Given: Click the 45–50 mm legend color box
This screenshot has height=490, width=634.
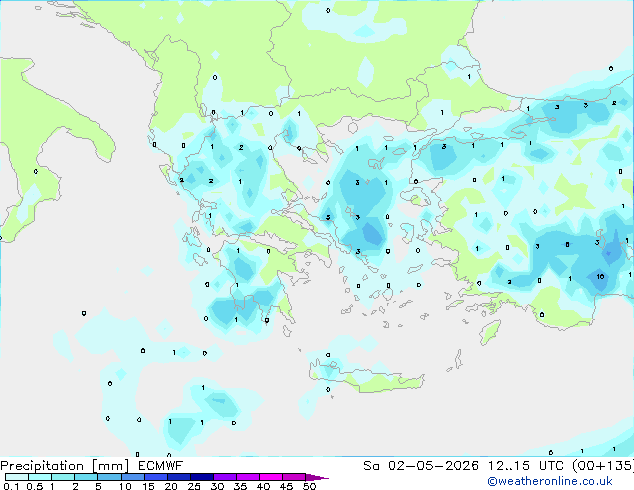Looking at the screenshot, I should tap(294, 477).
